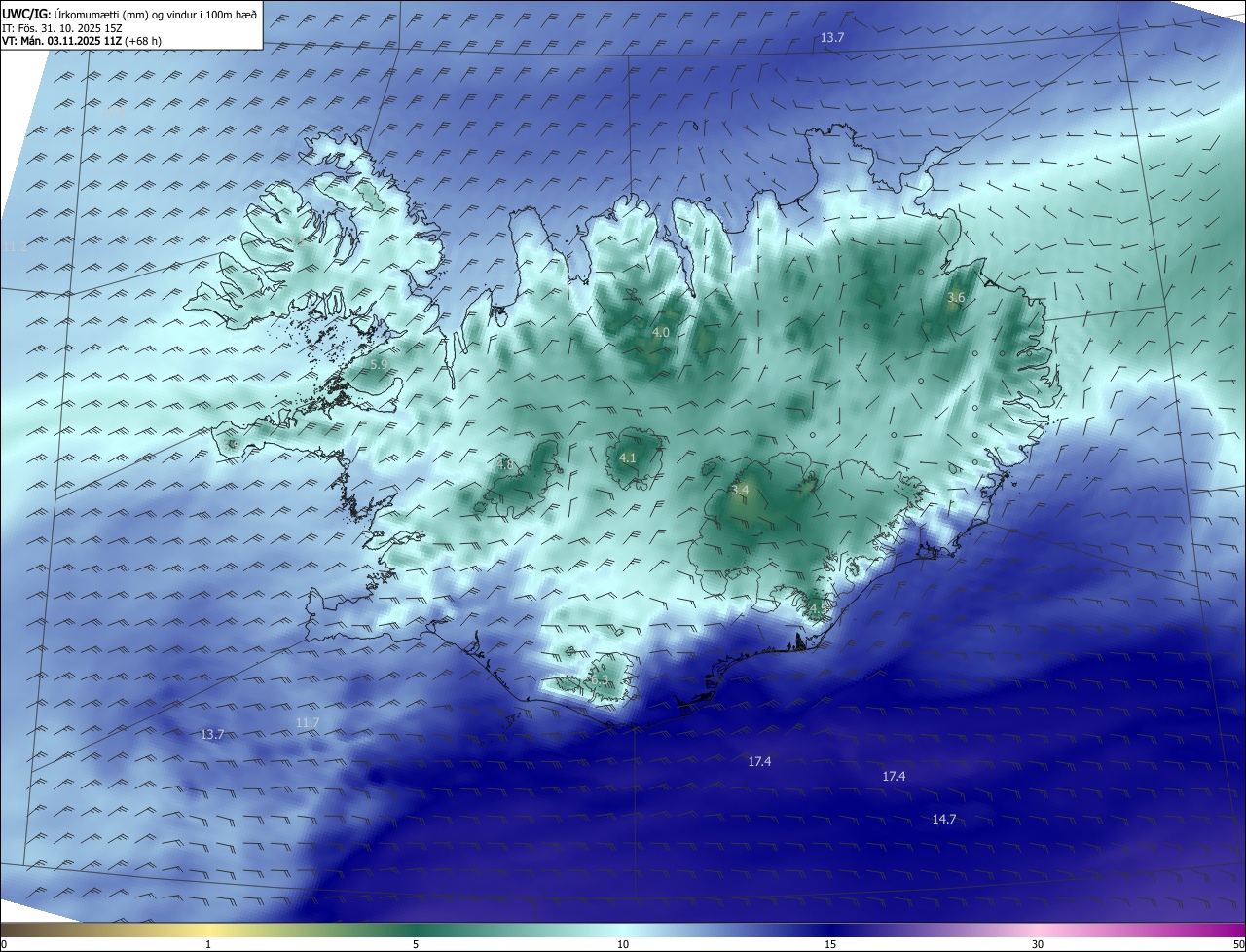Click the 3.4 value label on the map

(x=739, y=491)
